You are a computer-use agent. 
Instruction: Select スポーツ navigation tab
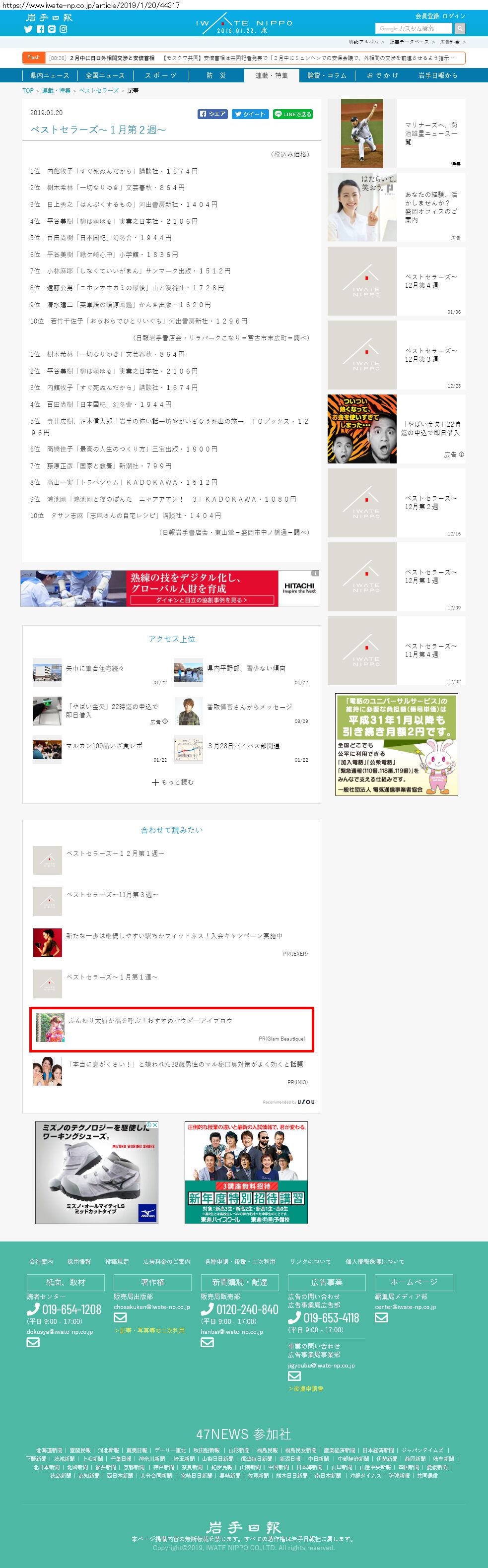tap(161, 75)
